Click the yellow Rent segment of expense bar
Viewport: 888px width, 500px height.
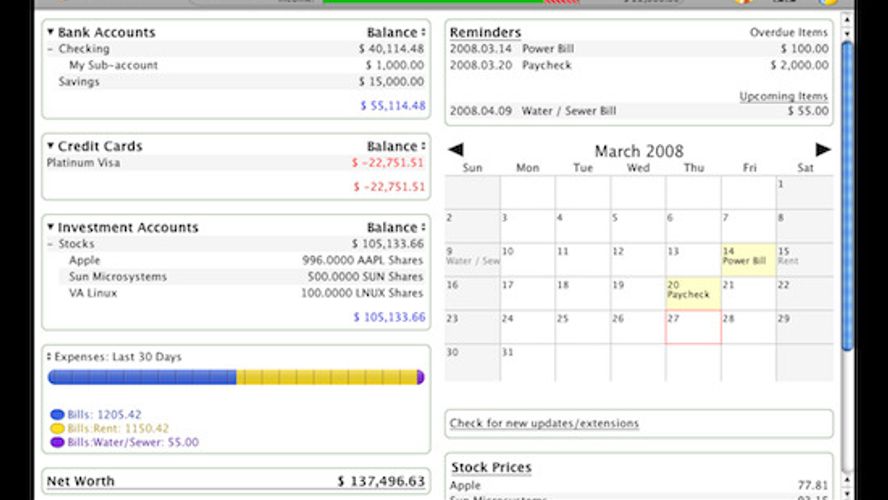(x=326, y=377)
